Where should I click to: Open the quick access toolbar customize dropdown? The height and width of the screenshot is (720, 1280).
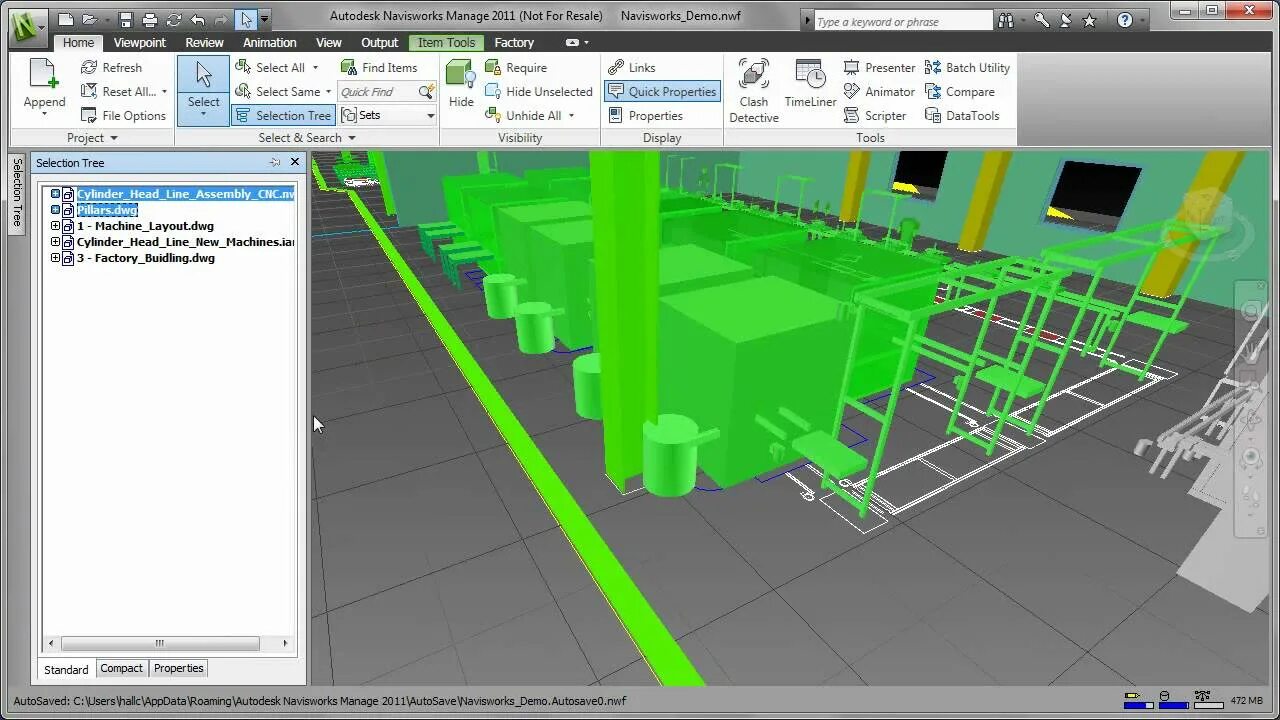click(x=264, y=19)
